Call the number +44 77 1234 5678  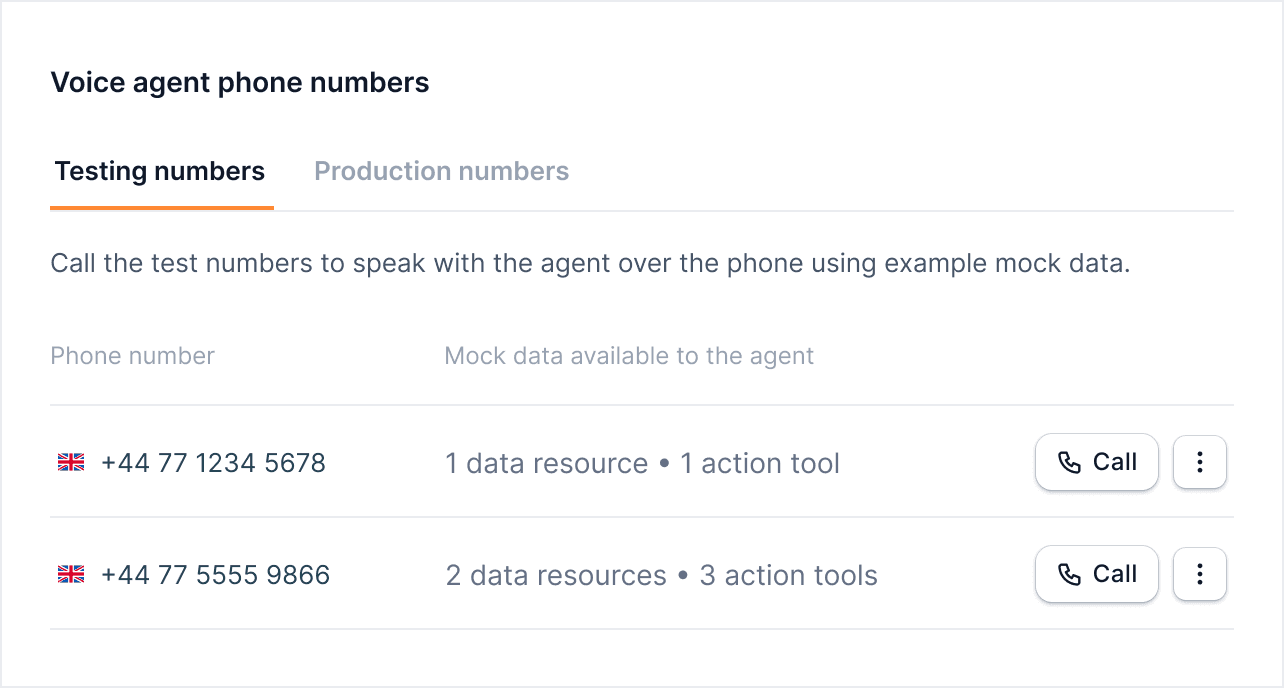coord(1096,462)
